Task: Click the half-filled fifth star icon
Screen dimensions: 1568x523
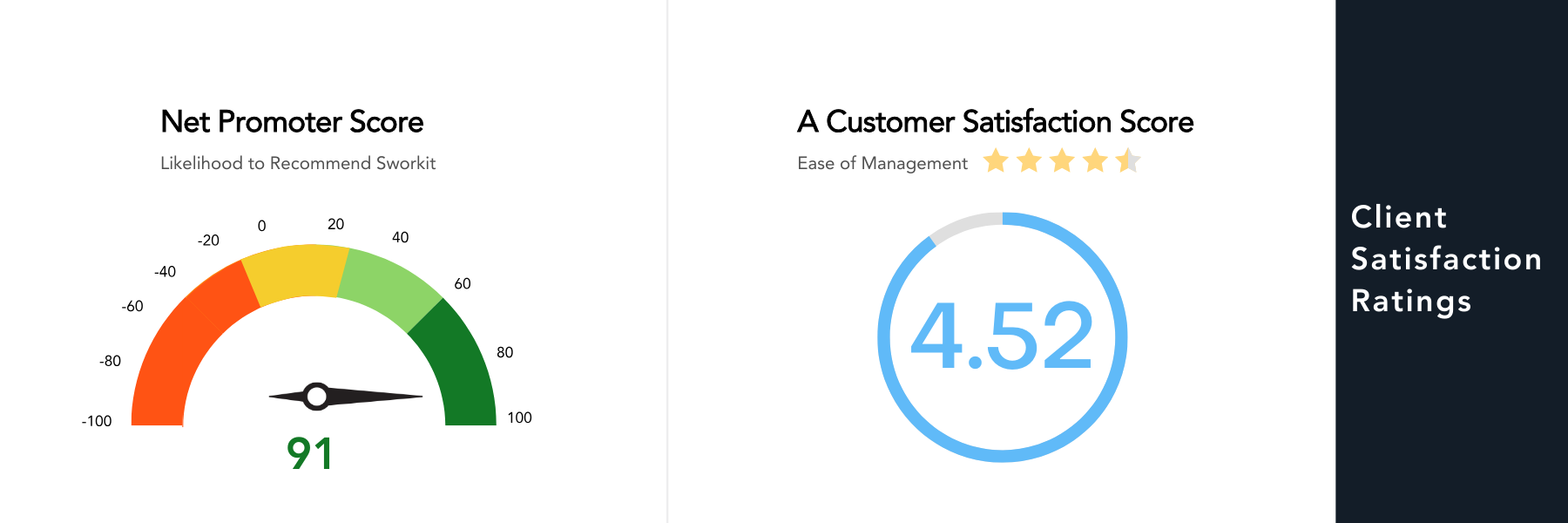Action: click(x=1128, y=160)
